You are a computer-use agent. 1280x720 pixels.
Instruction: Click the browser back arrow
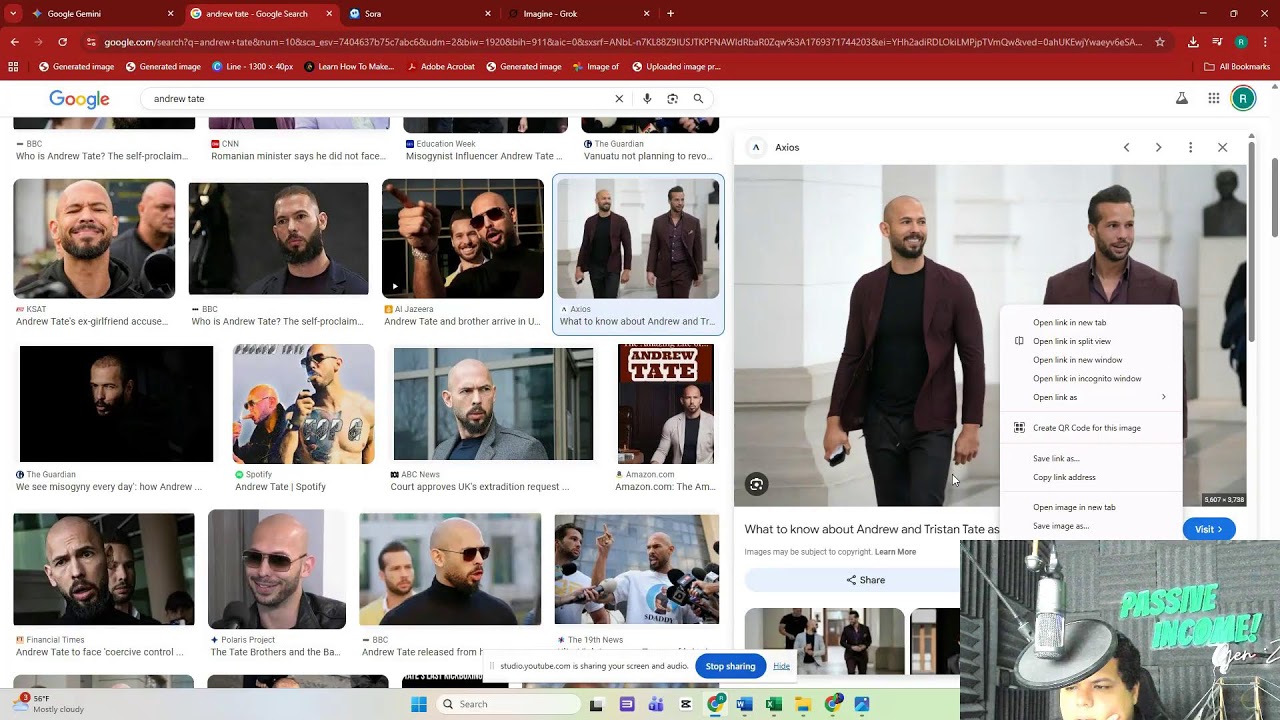[x=14, y=42]
